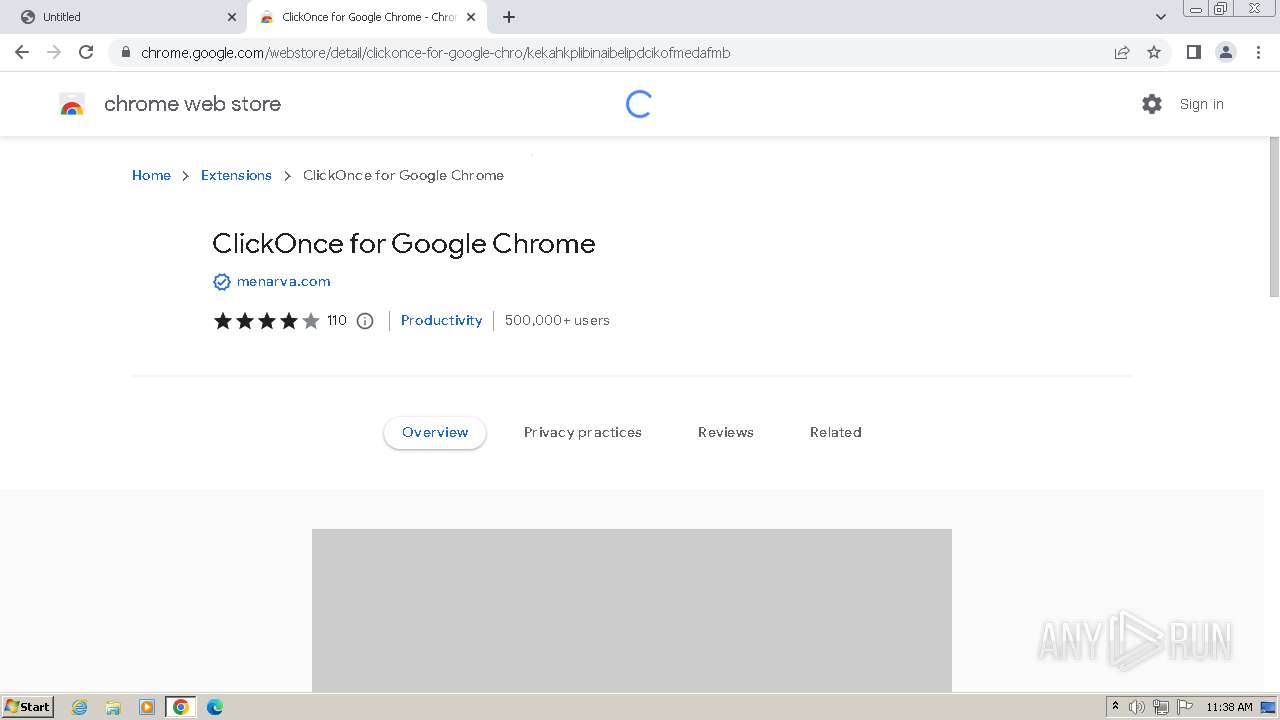Image resolution: width=1280 pixels, height=720 pixels.
Task: Select the Privacy practices tab
Action: (x=583, y=432)
